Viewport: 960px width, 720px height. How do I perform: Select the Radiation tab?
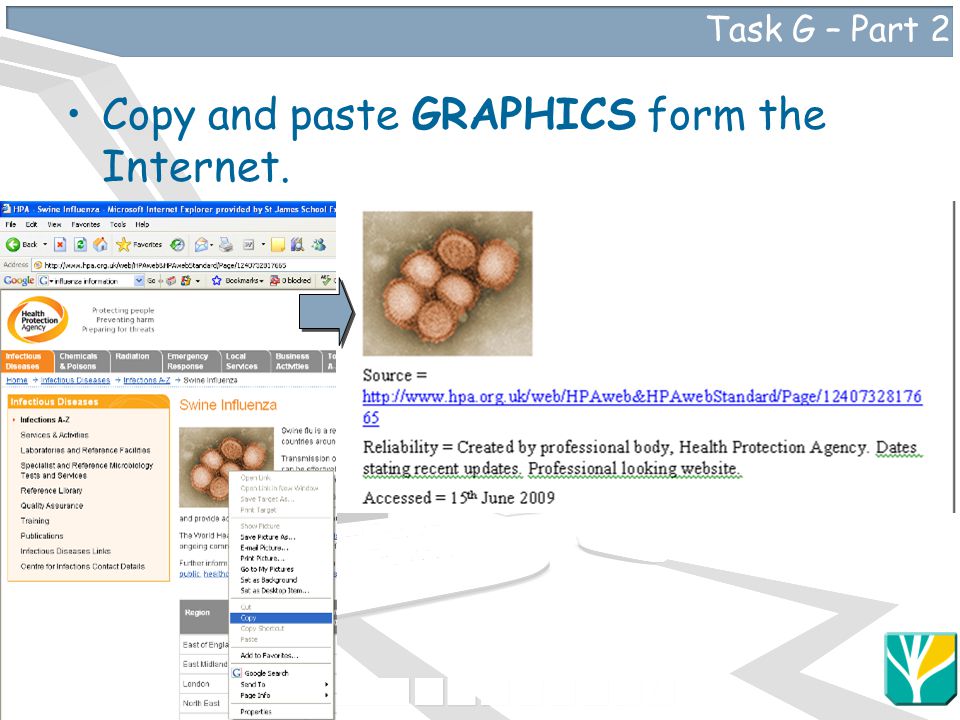tap(135, 361)
